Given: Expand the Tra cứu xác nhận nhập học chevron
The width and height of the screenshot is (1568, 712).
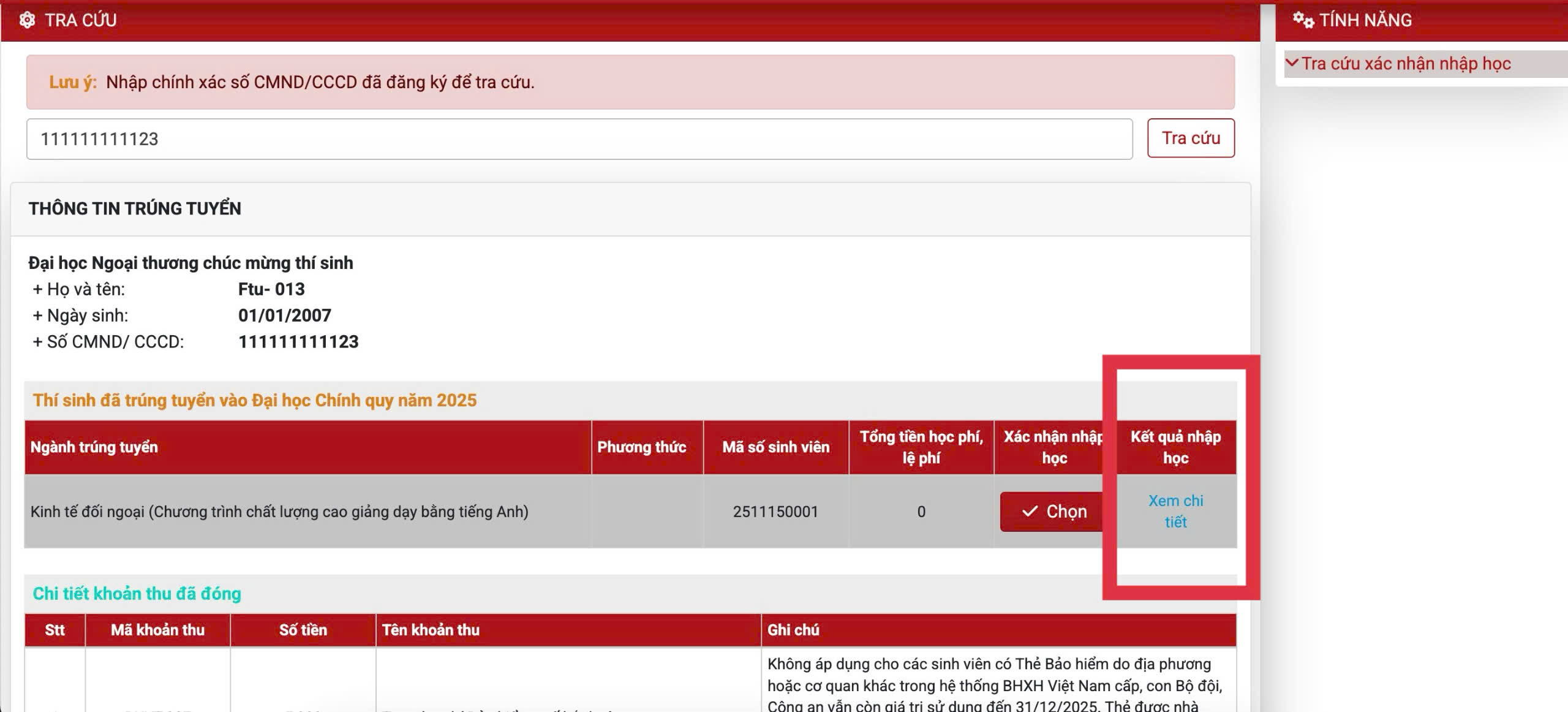Looking at the screenshot, I should coord(1292,63).
